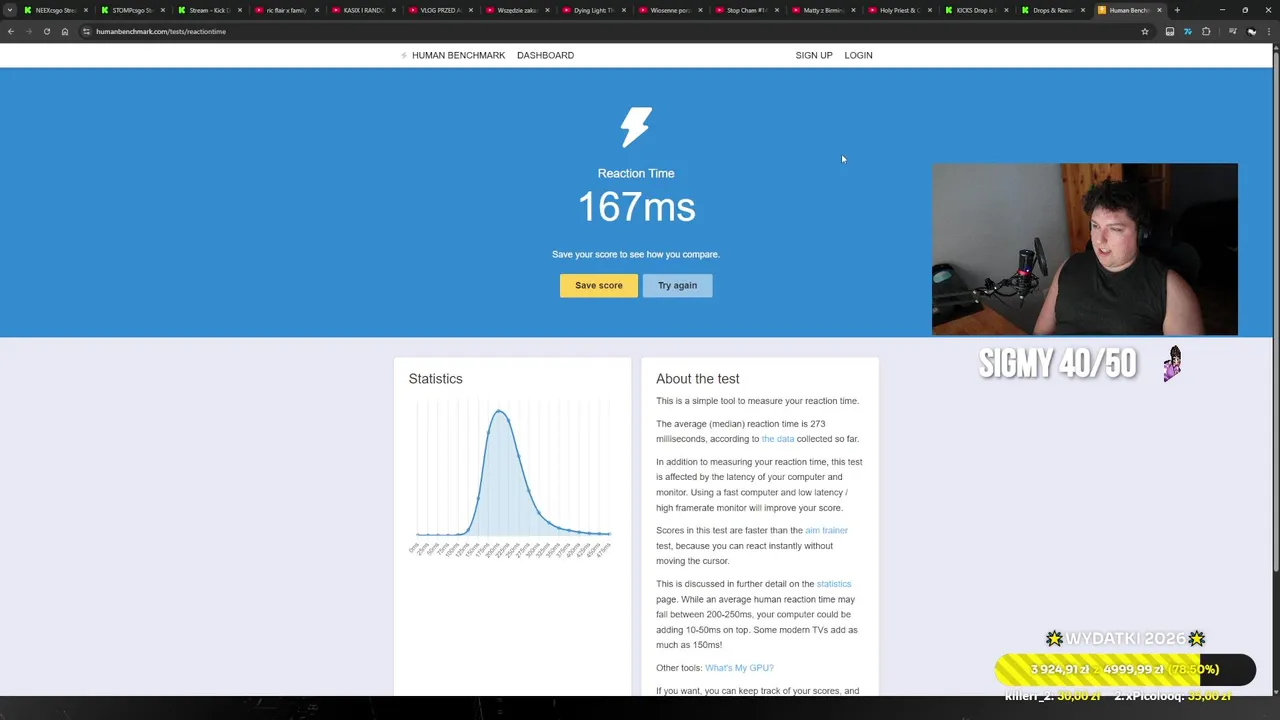Switch to Holy Priest tab
This screenshot has height=720, width=1280.
[899, 10]
